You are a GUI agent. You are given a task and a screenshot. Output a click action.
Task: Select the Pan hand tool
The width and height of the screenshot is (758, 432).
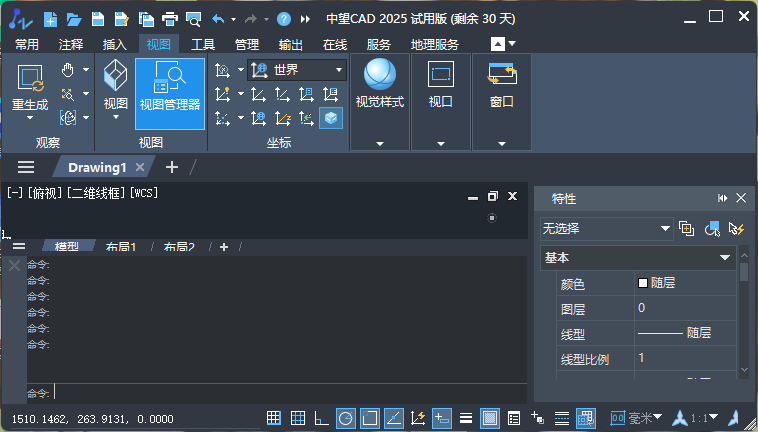(68, 70)
